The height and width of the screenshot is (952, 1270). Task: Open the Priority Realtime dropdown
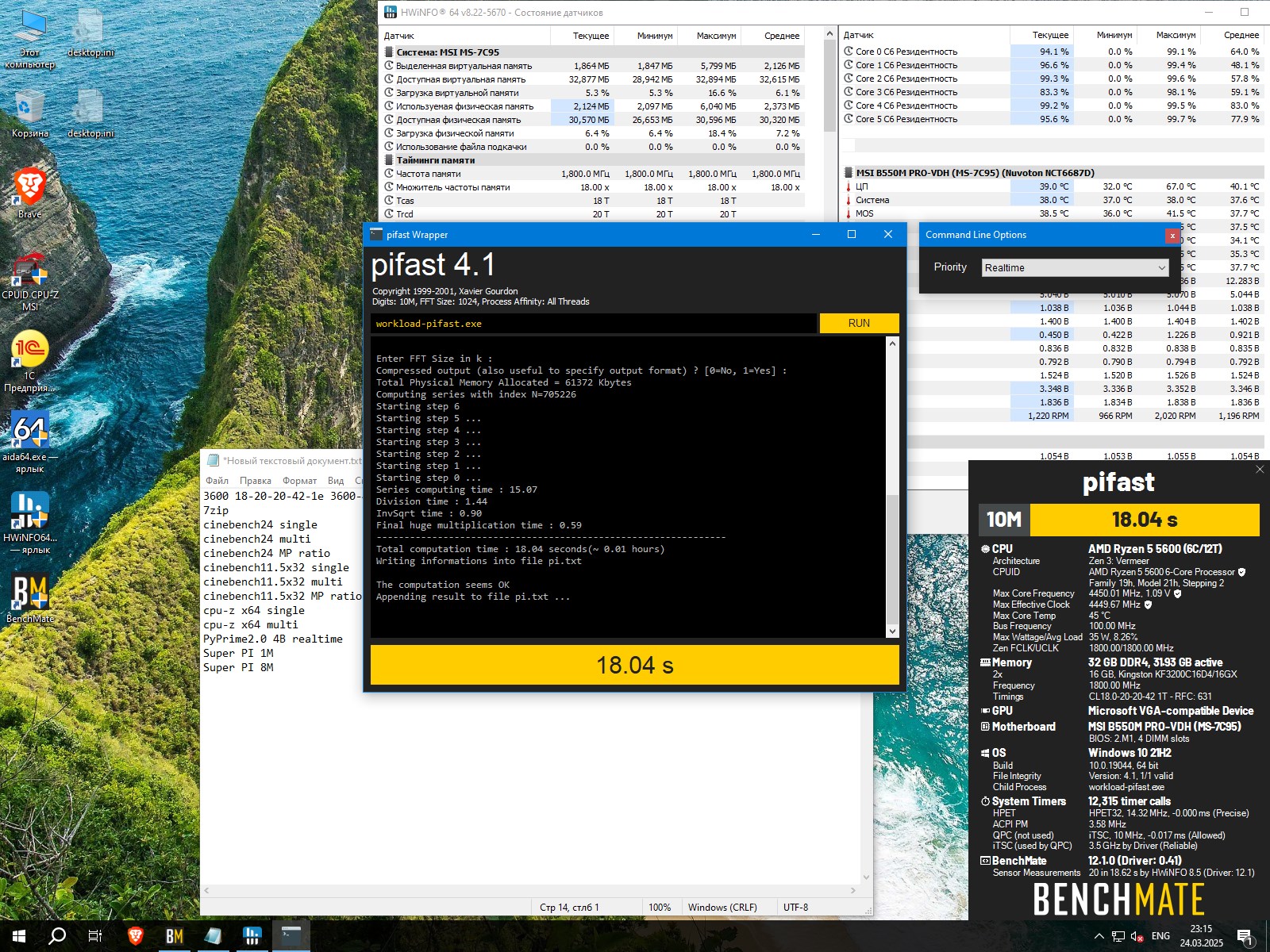[1076, 268]
